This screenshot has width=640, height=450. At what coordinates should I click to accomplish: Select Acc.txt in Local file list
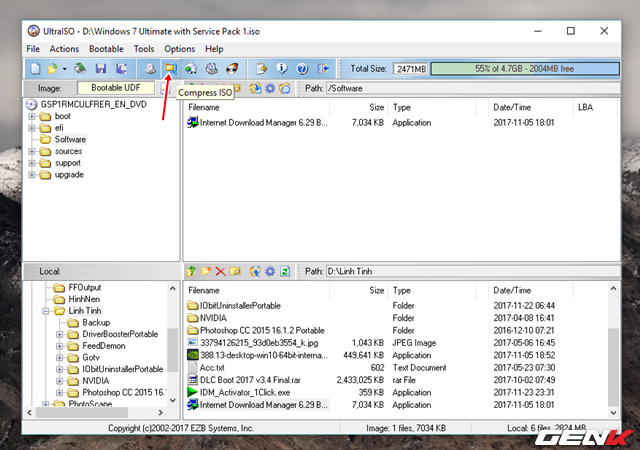[x=212, y=368]
